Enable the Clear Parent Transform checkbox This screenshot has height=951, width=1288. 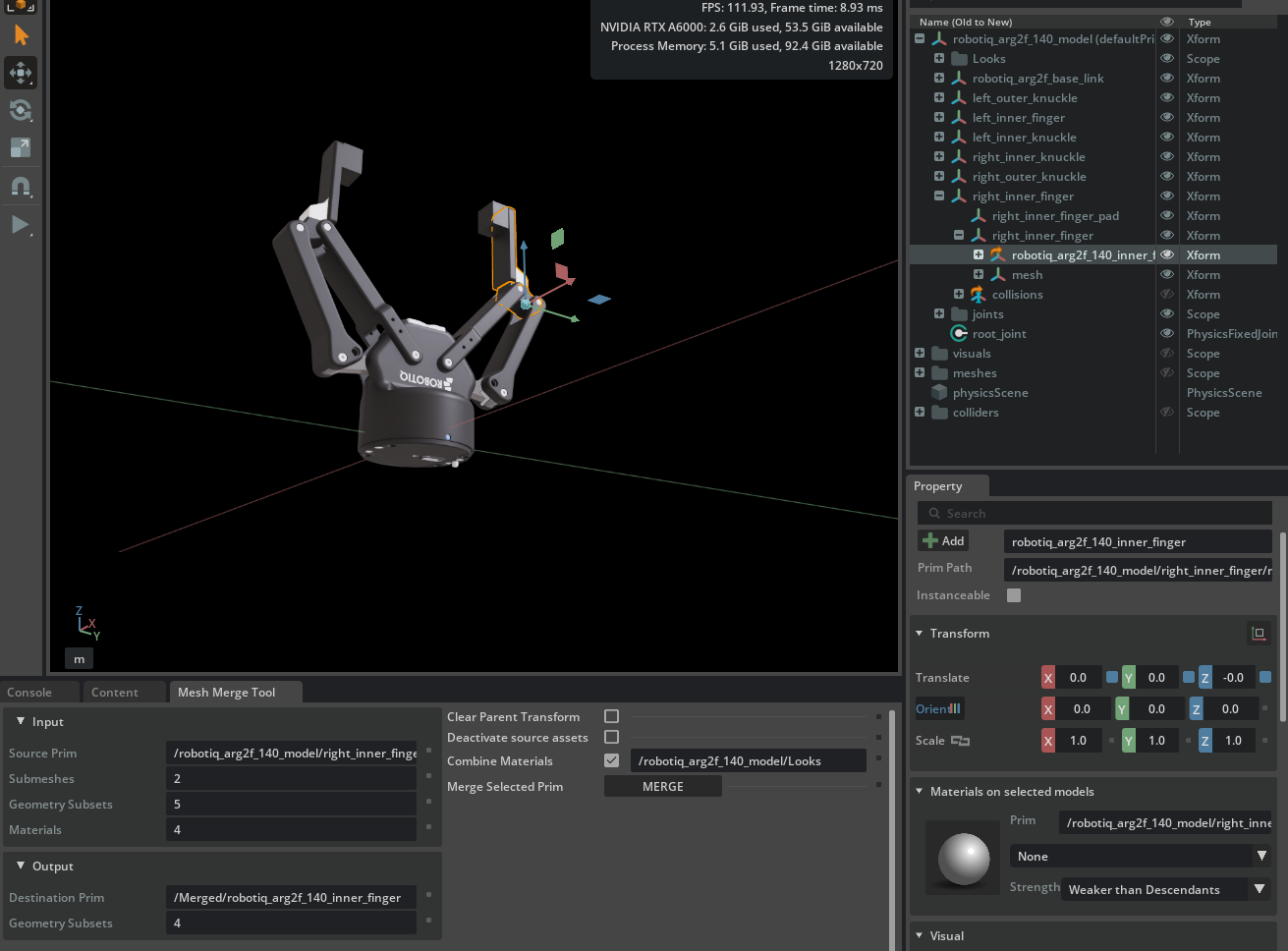pos(611,716)
